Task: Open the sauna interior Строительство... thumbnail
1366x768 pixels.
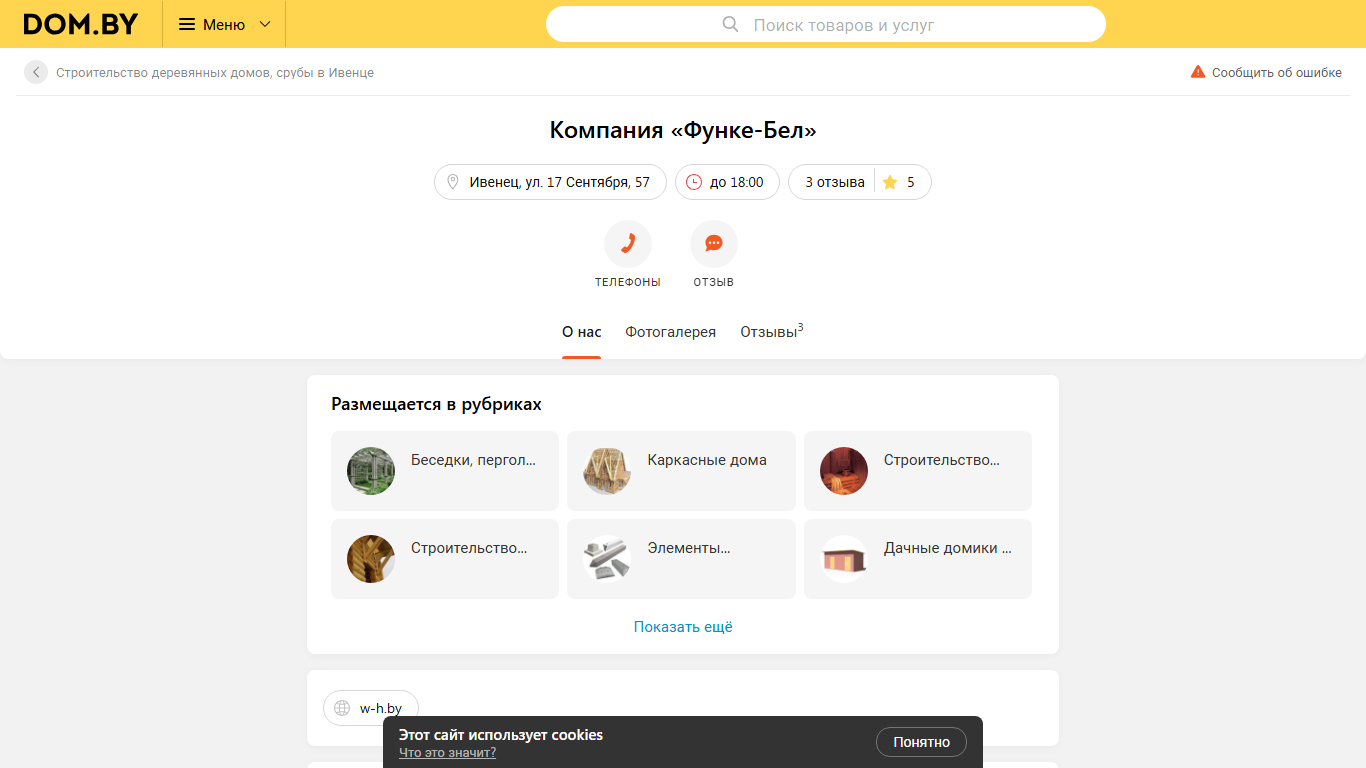Action: (844, 471)
